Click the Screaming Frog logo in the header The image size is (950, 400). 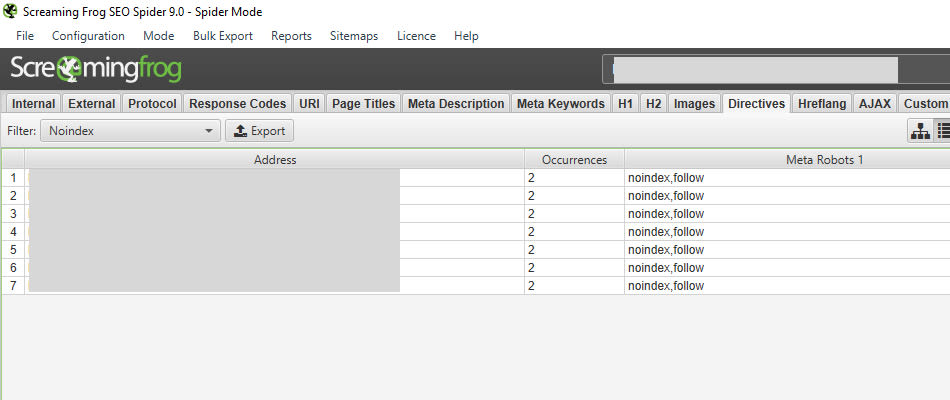click(x=96, y=69)
